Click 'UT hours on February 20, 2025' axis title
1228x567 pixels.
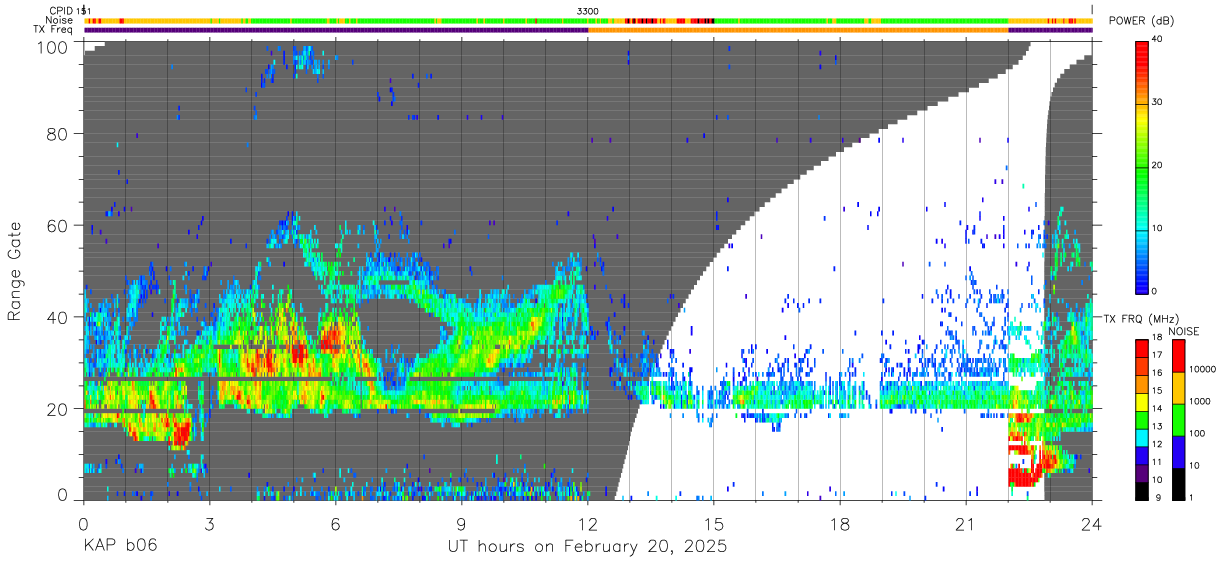[x=587, y=547]
